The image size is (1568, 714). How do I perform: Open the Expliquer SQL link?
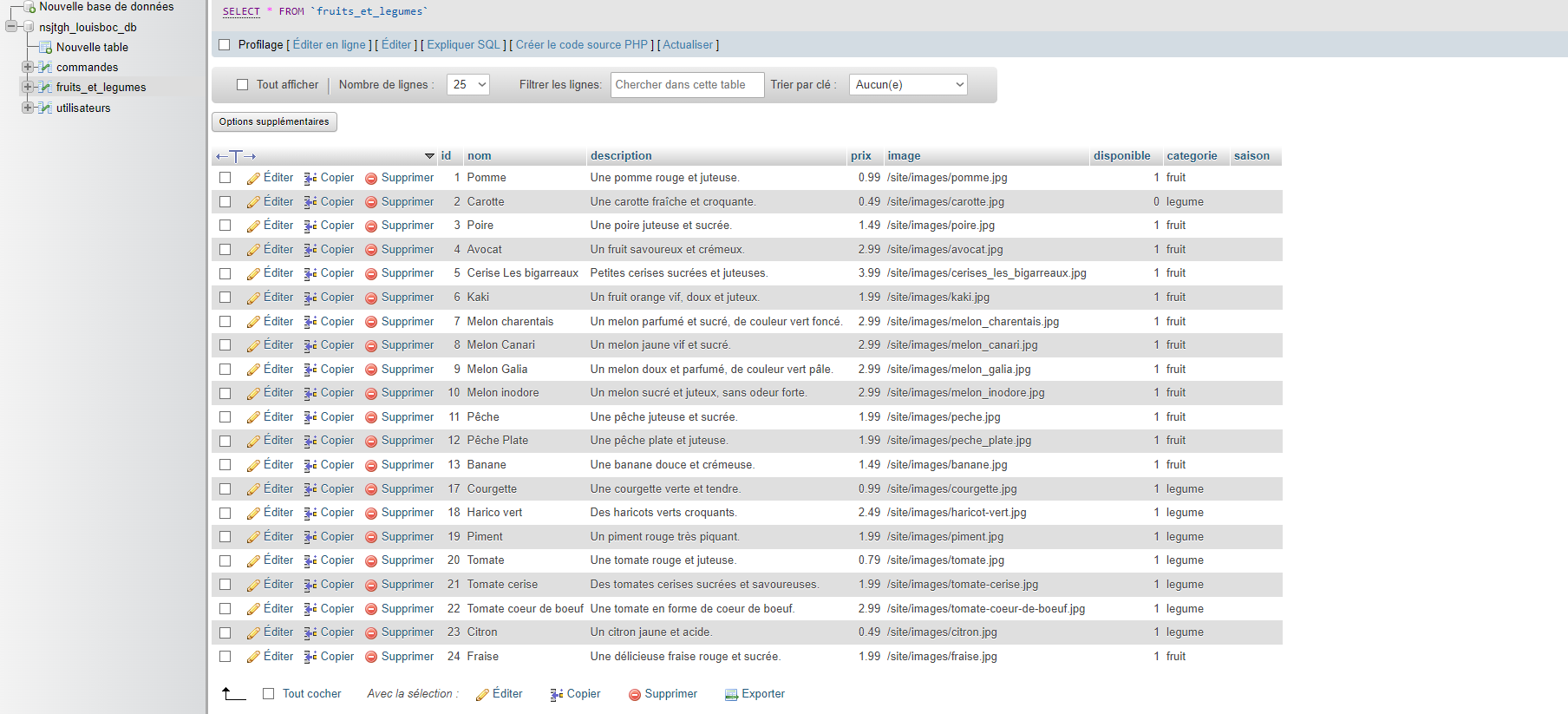[x=463, y=45]
